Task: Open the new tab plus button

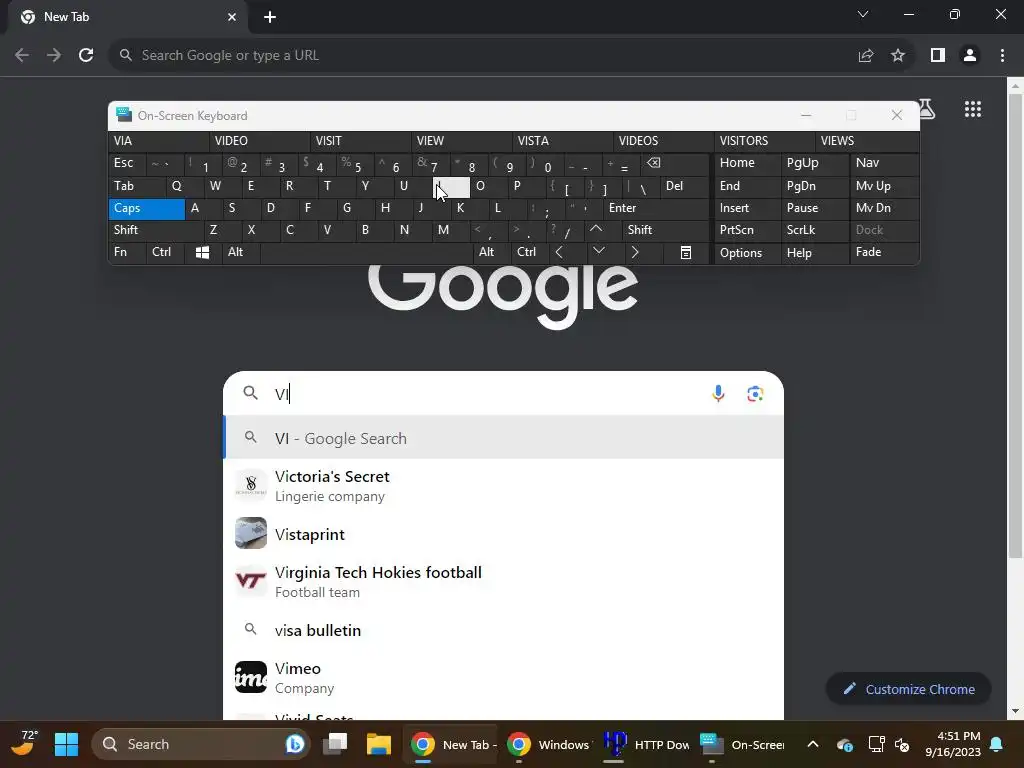Action: [270, 17]
